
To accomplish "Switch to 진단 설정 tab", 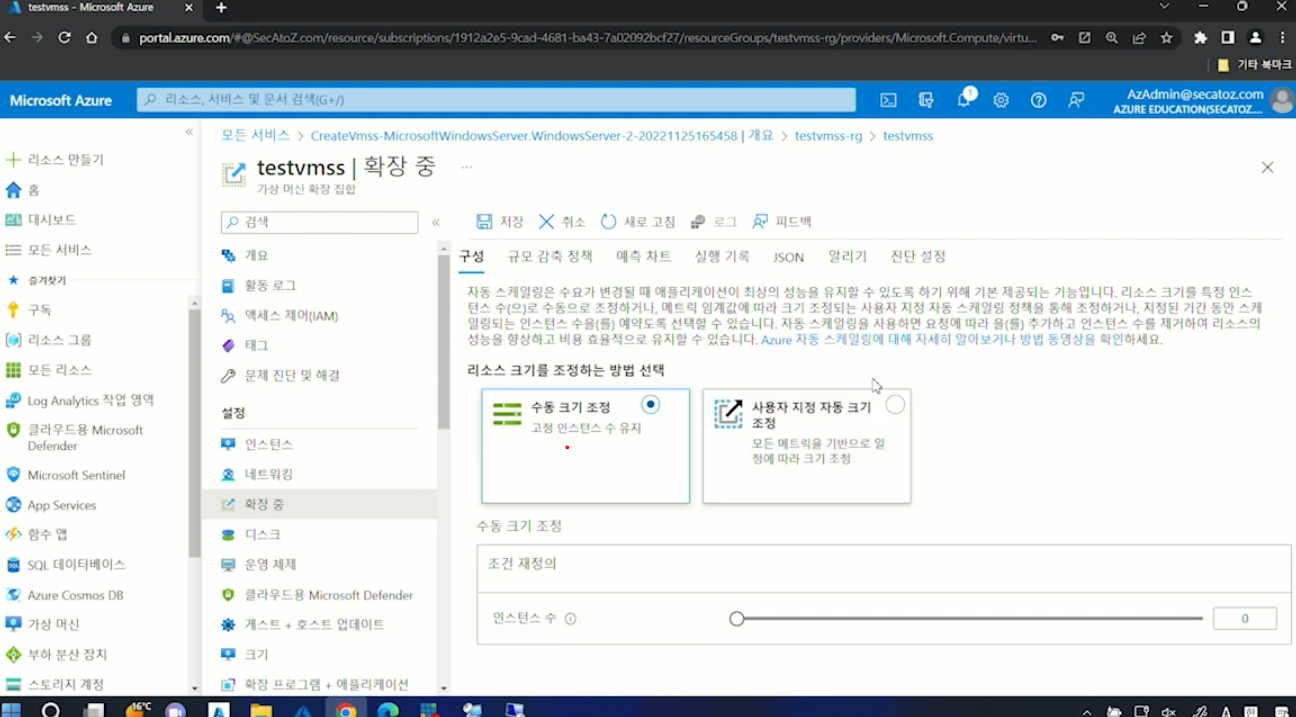I will tap(918, 257).
